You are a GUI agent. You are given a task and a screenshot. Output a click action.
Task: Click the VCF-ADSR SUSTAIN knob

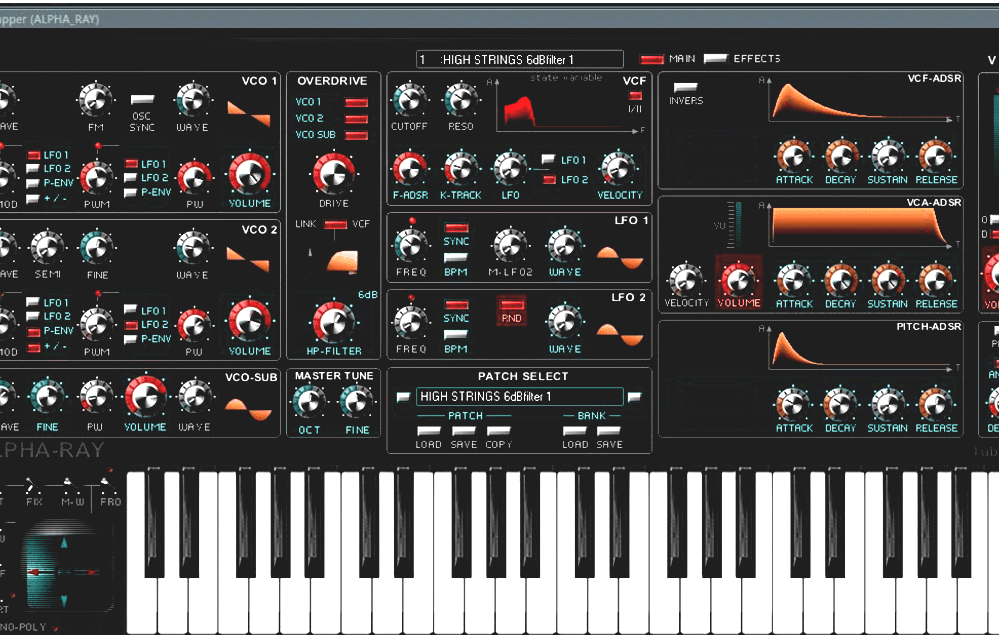tap(888, 155)
